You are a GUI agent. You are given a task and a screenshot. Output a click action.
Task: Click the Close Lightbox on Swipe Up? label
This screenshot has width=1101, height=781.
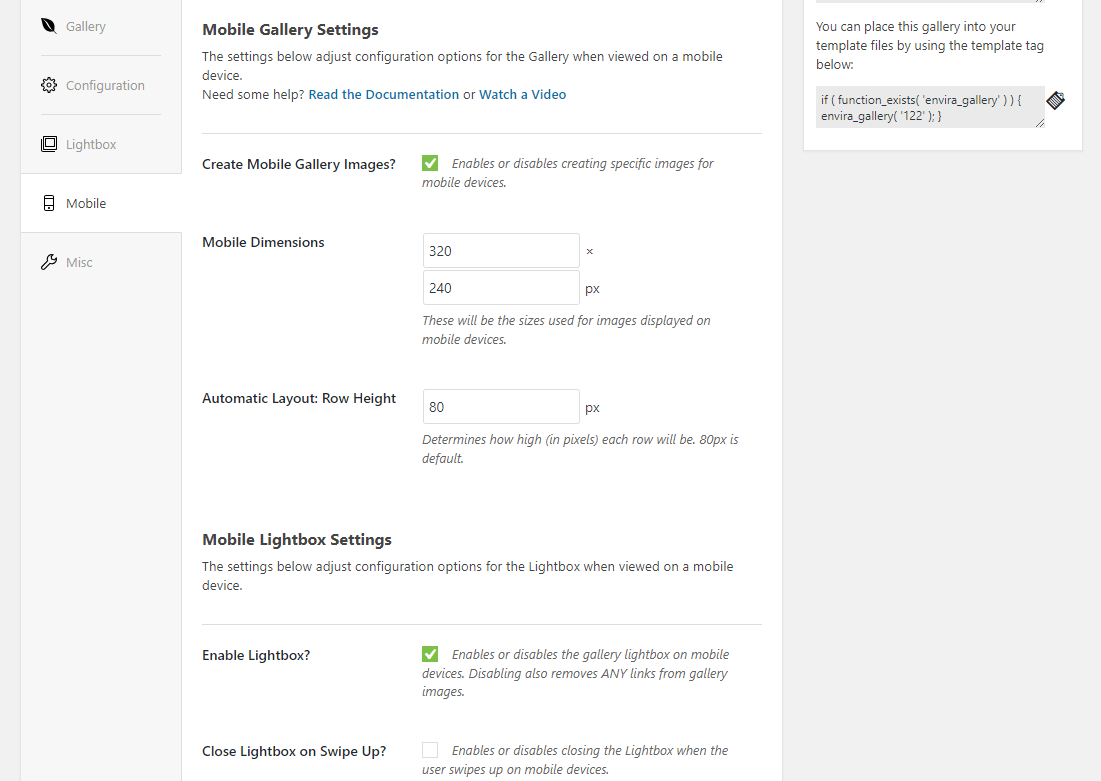294,752
